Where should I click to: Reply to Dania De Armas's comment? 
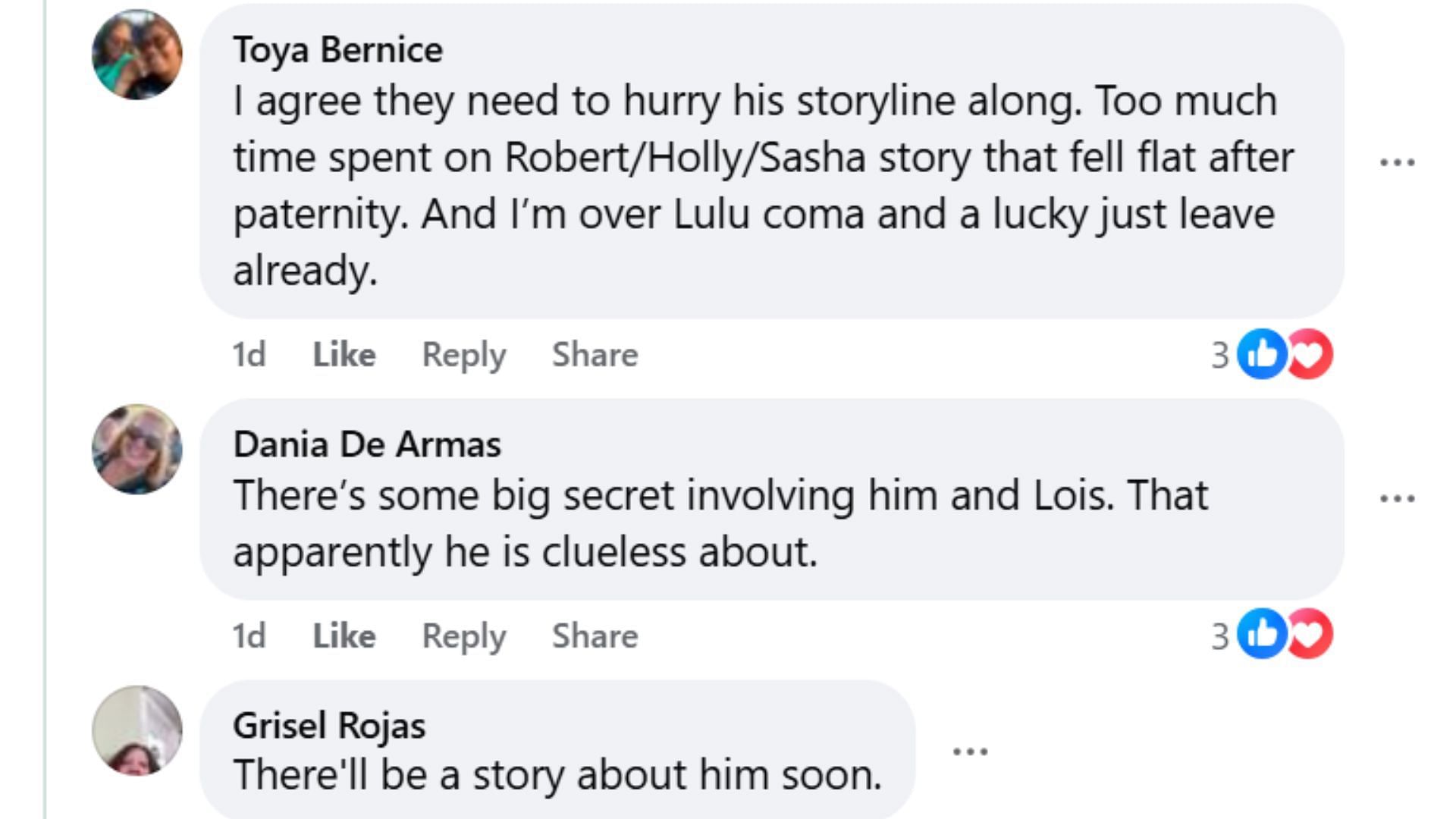[x=463, y=635]
